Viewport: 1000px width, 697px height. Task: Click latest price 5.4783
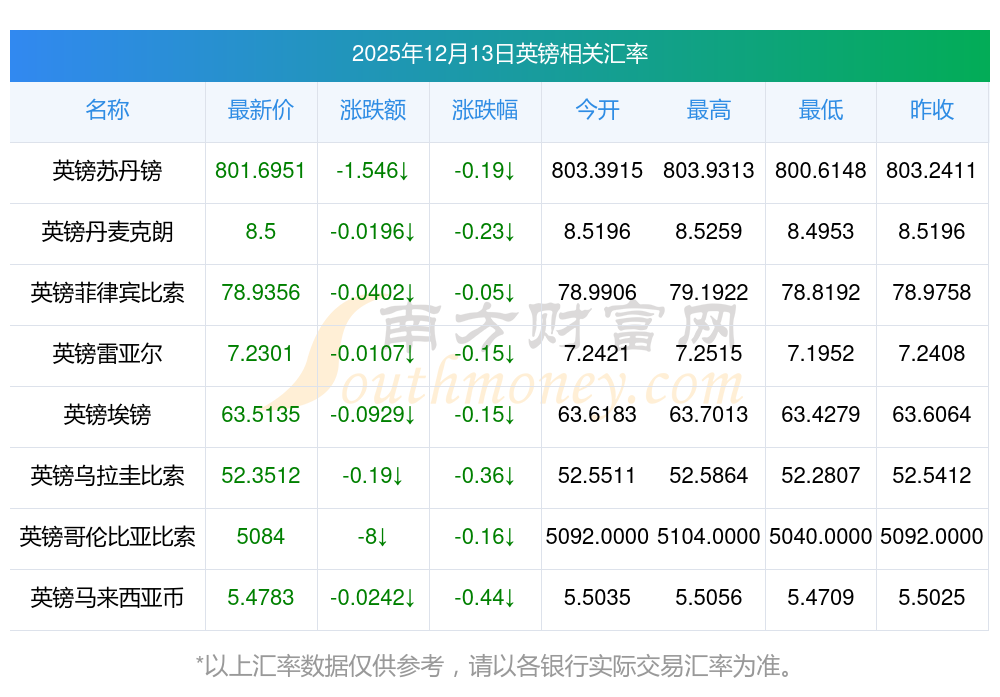click(260, 598)
